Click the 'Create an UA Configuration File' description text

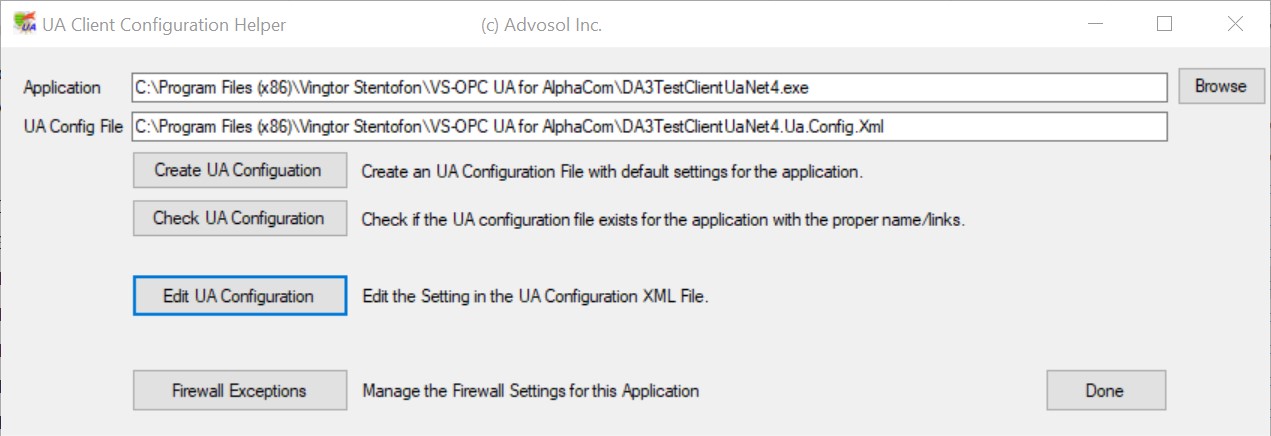[612, 171]
